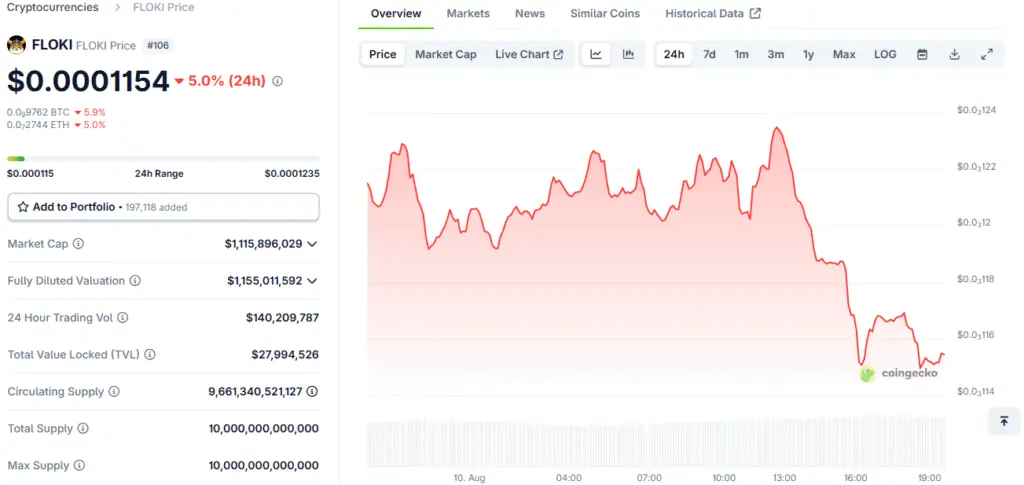The width and height of the screenshot is (1024, 485).
Task: Open Fully Diluted Valuation info tooltip
Action: [x=135, y=281]
